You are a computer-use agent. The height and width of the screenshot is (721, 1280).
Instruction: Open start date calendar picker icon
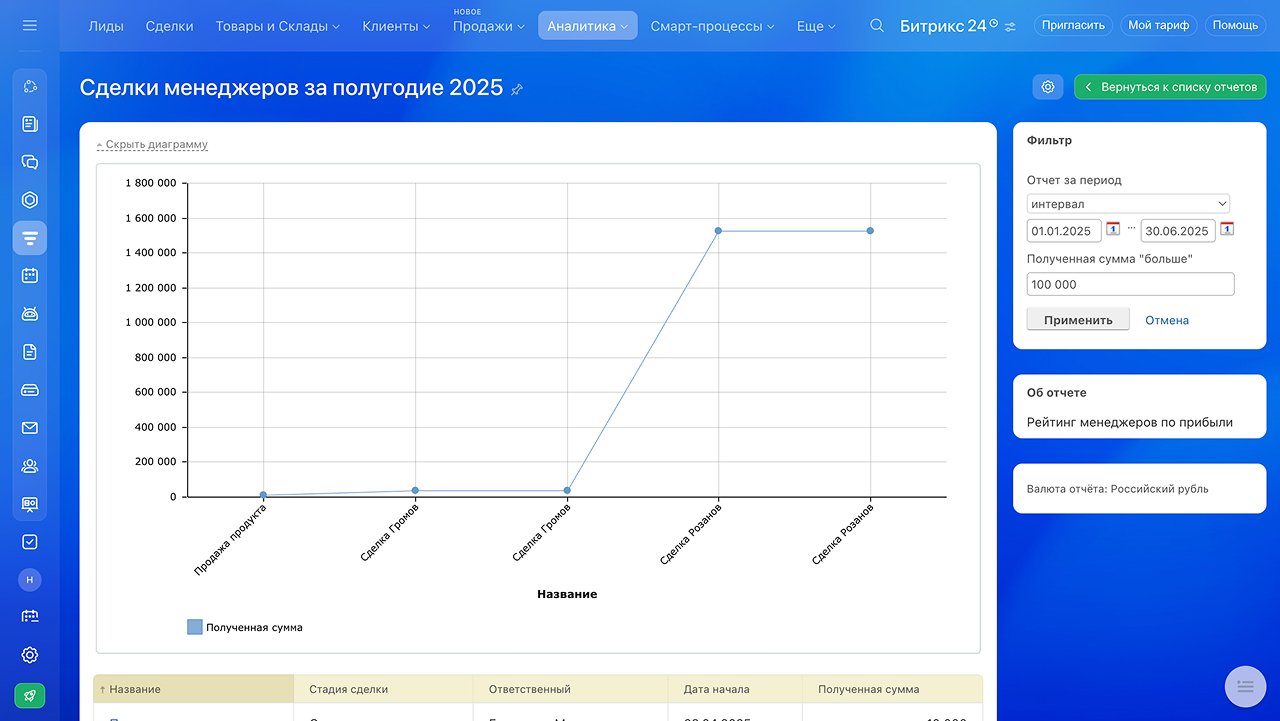pos(1113,229)
